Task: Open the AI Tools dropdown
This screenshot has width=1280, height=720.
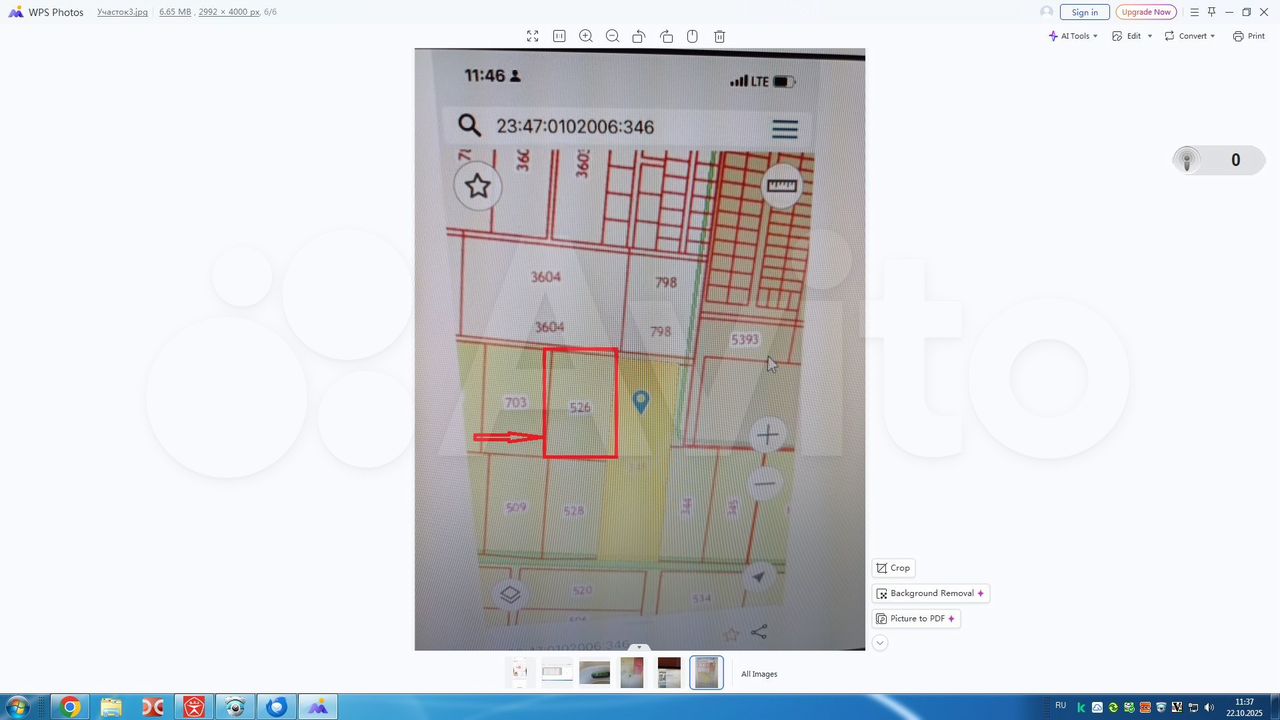Action: (1073, 36)
